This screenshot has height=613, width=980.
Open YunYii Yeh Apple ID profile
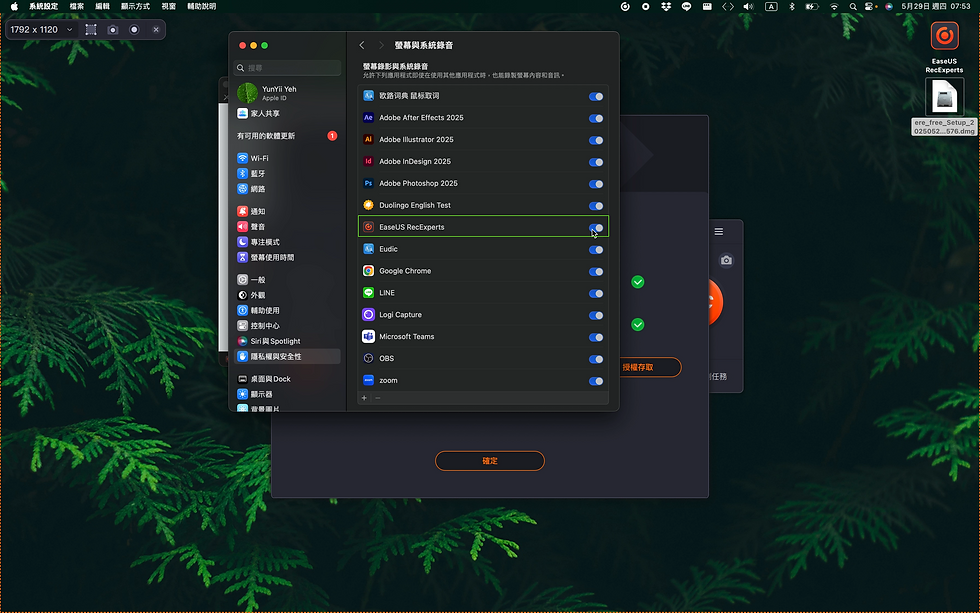[288, 92]
